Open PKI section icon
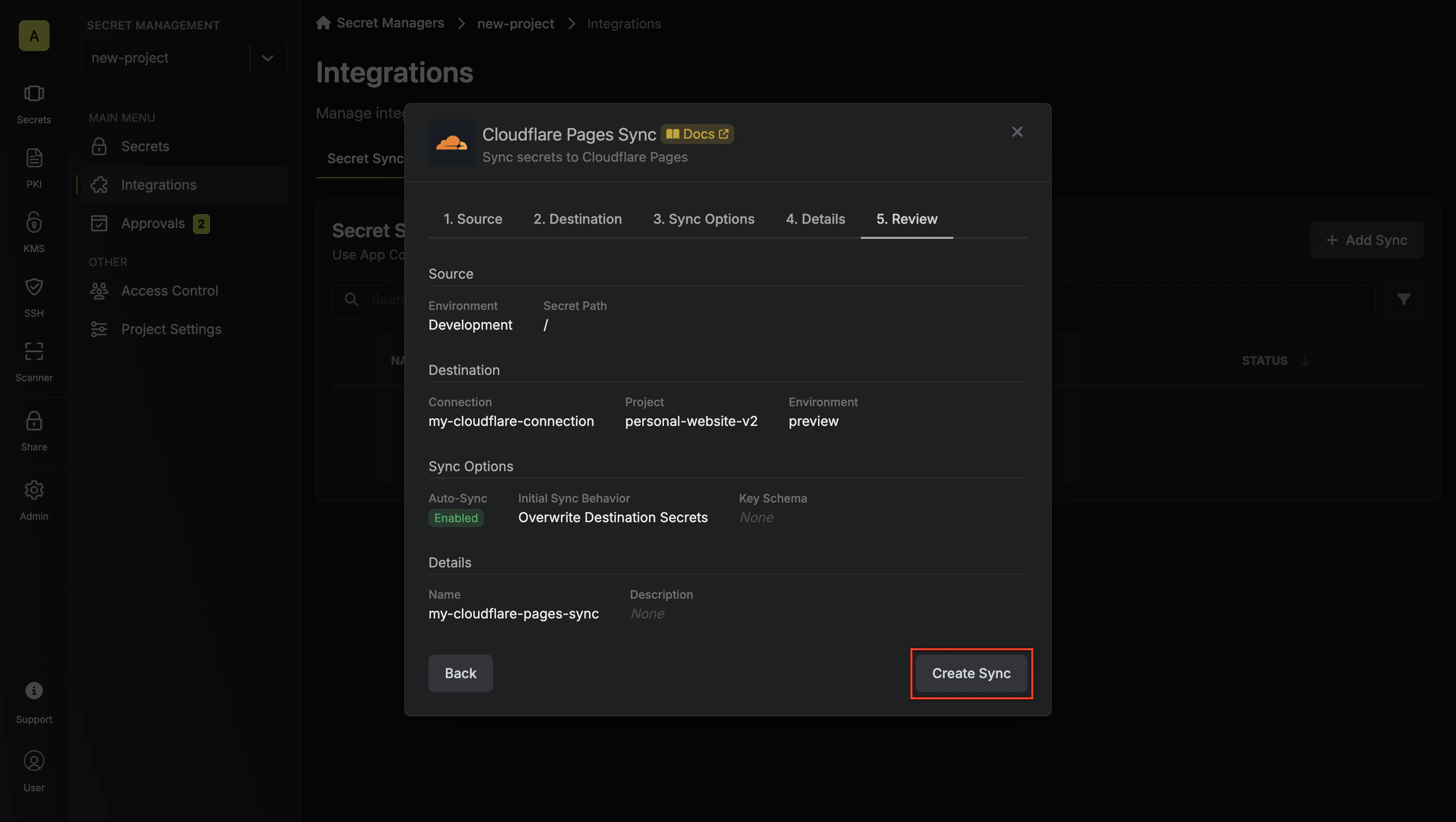Screen dimensions: 1456x822 (x=34, y=168)
